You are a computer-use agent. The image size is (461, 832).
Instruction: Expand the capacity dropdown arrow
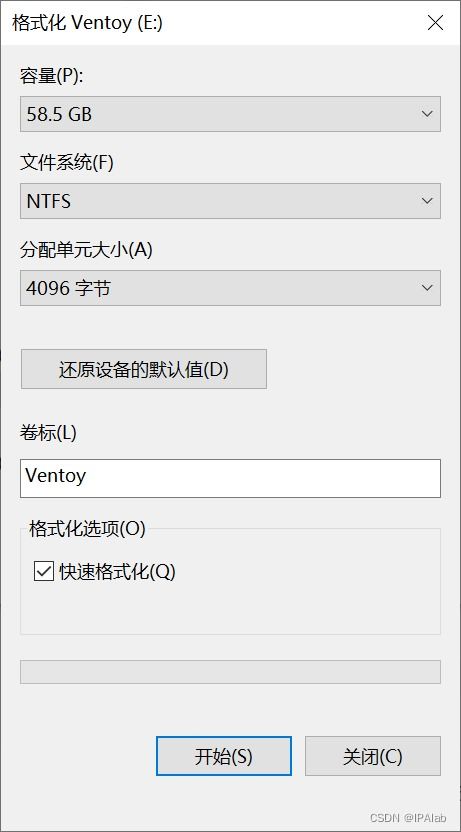[427, 114]
